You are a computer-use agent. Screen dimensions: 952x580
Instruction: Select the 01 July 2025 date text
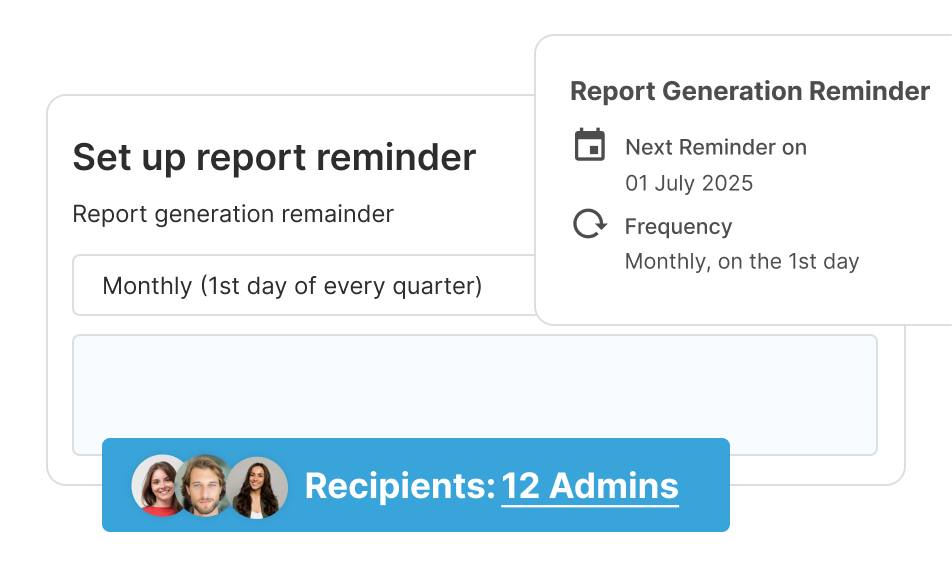point(689,183)
